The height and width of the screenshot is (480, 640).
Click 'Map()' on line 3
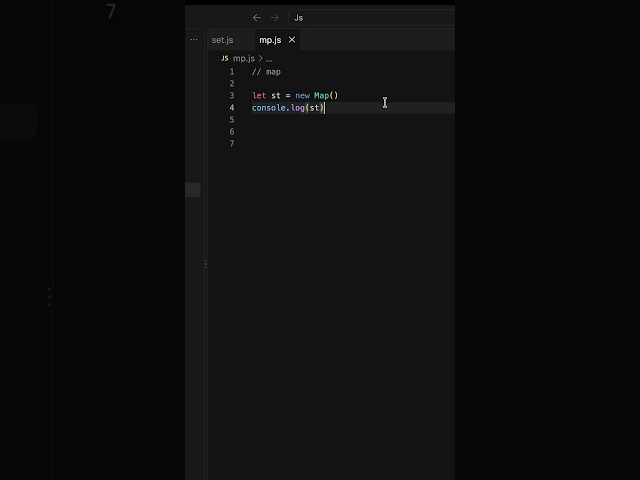[x=326, y=96]
